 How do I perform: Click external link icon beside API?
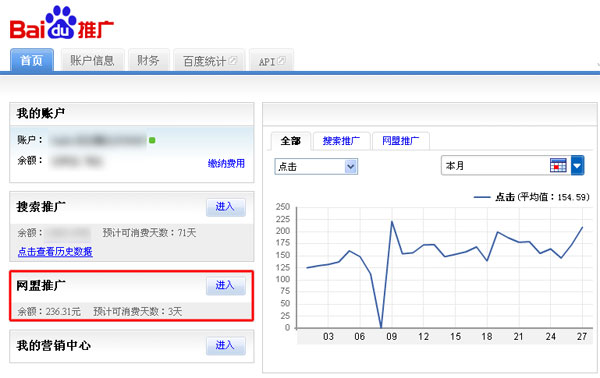pos(281,60)
